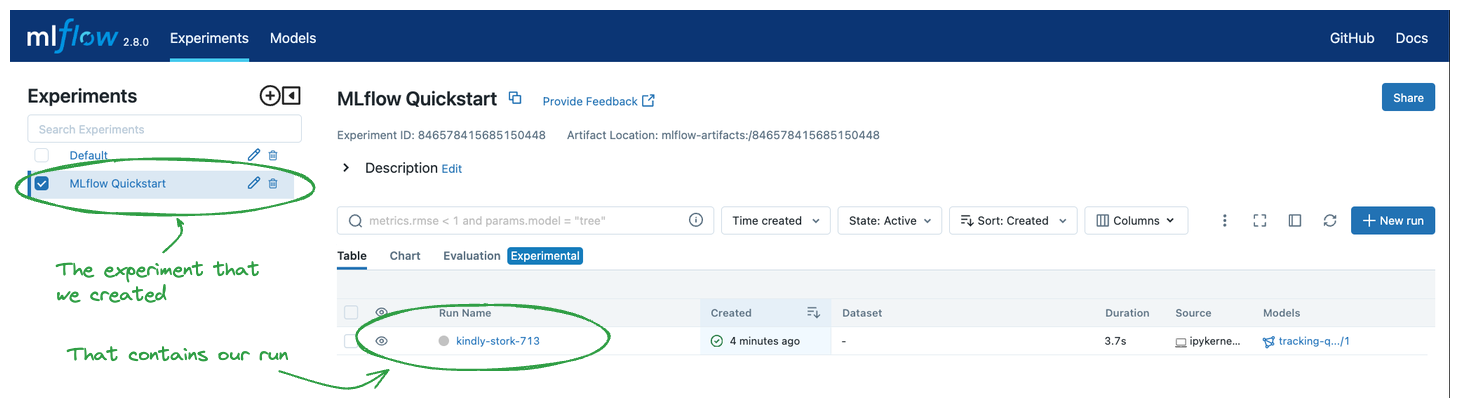The image size is (1460, 408).
Task: Toggle the side panel layout icon
Action: coord(1295,221)
